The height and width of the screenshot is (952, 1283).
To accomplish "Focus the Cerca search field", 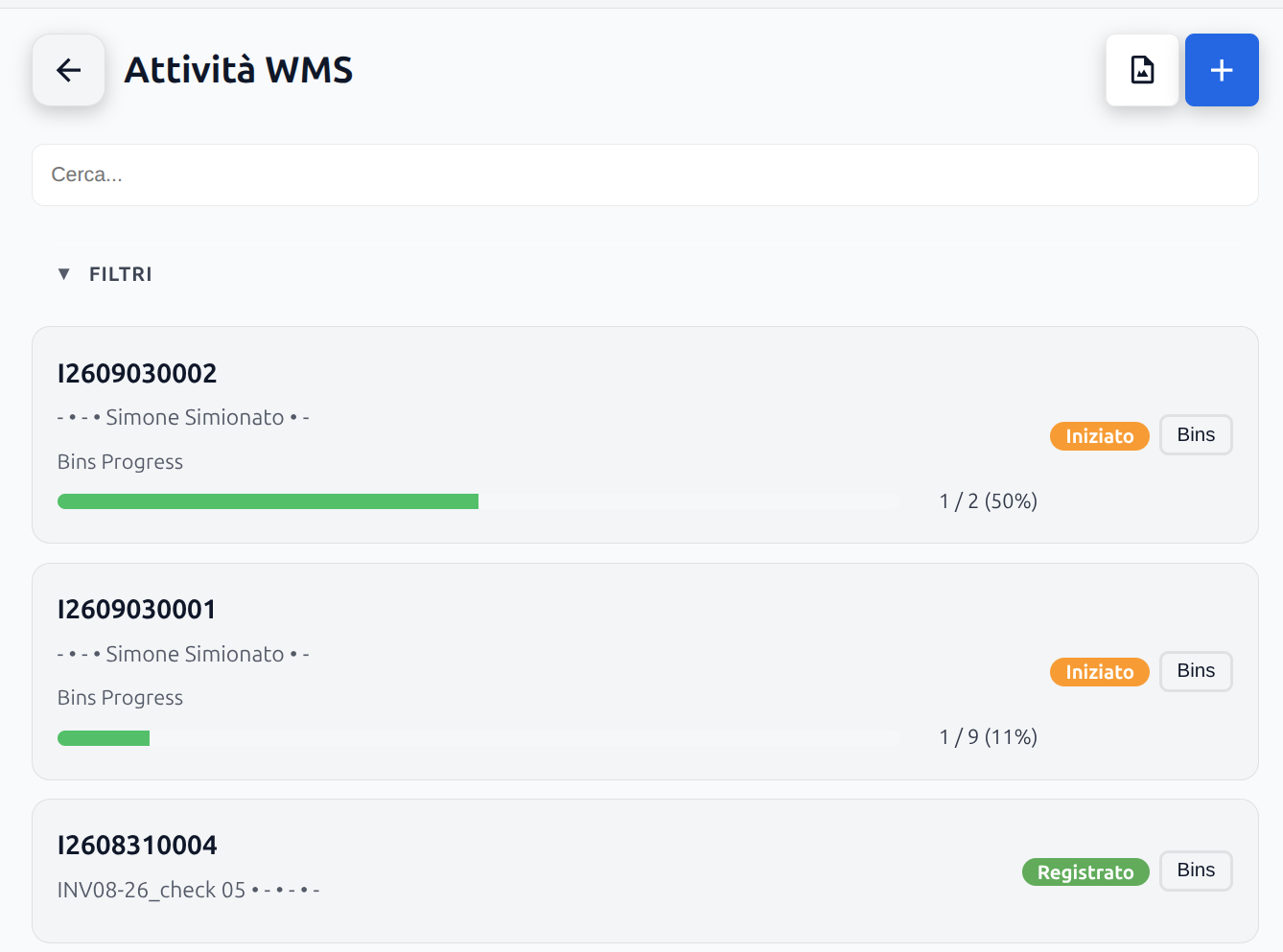I will (x=645, y=174).
